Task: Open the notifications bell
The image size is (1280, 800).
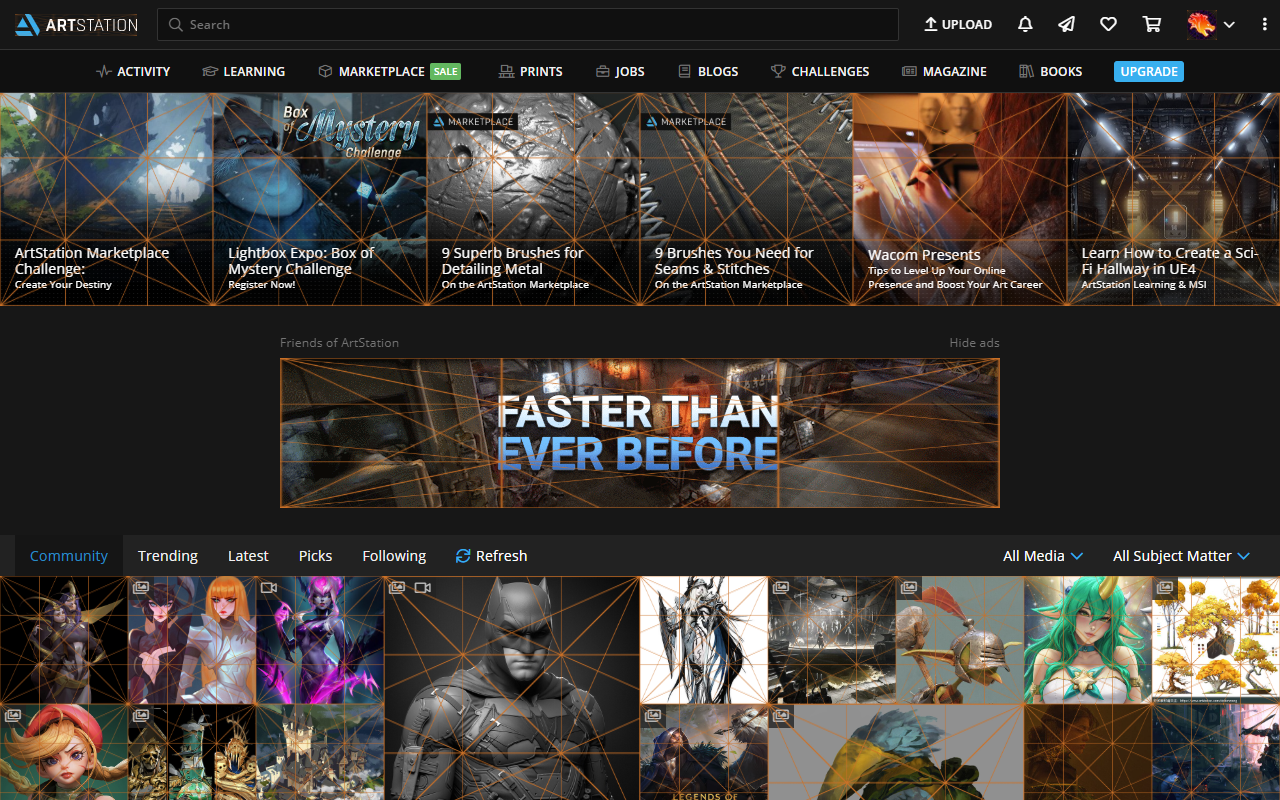Action: click(x=1025, y=24)
